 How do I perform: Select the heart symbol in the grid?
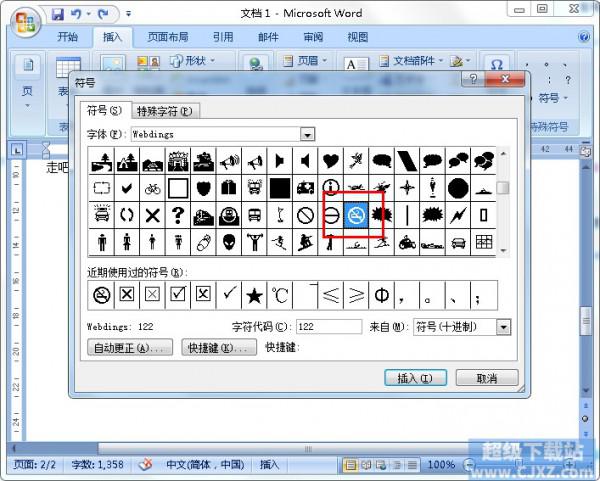[331, 161]
